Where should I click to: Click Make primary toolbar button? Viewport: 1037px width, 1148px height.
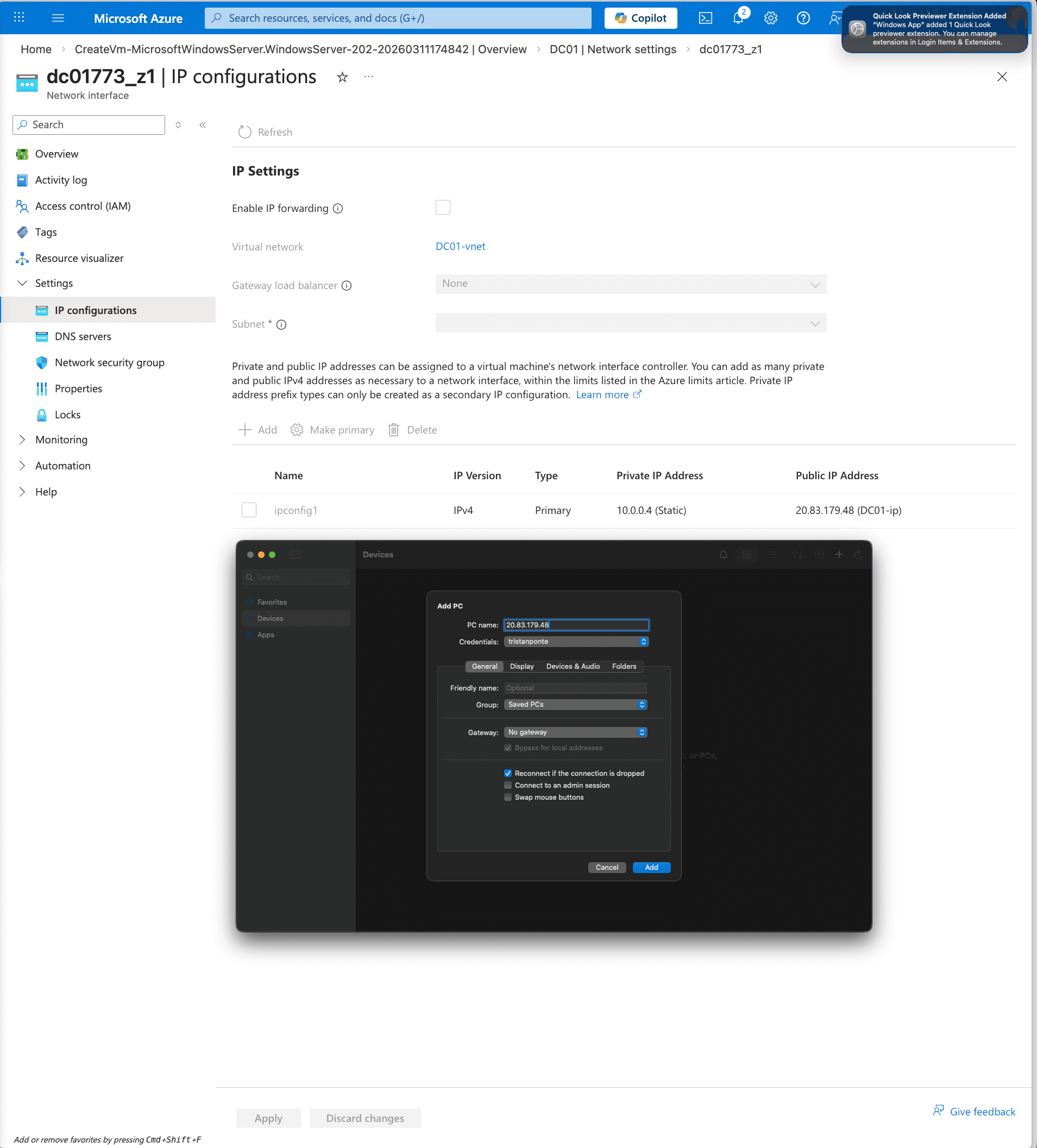point(332,430)
